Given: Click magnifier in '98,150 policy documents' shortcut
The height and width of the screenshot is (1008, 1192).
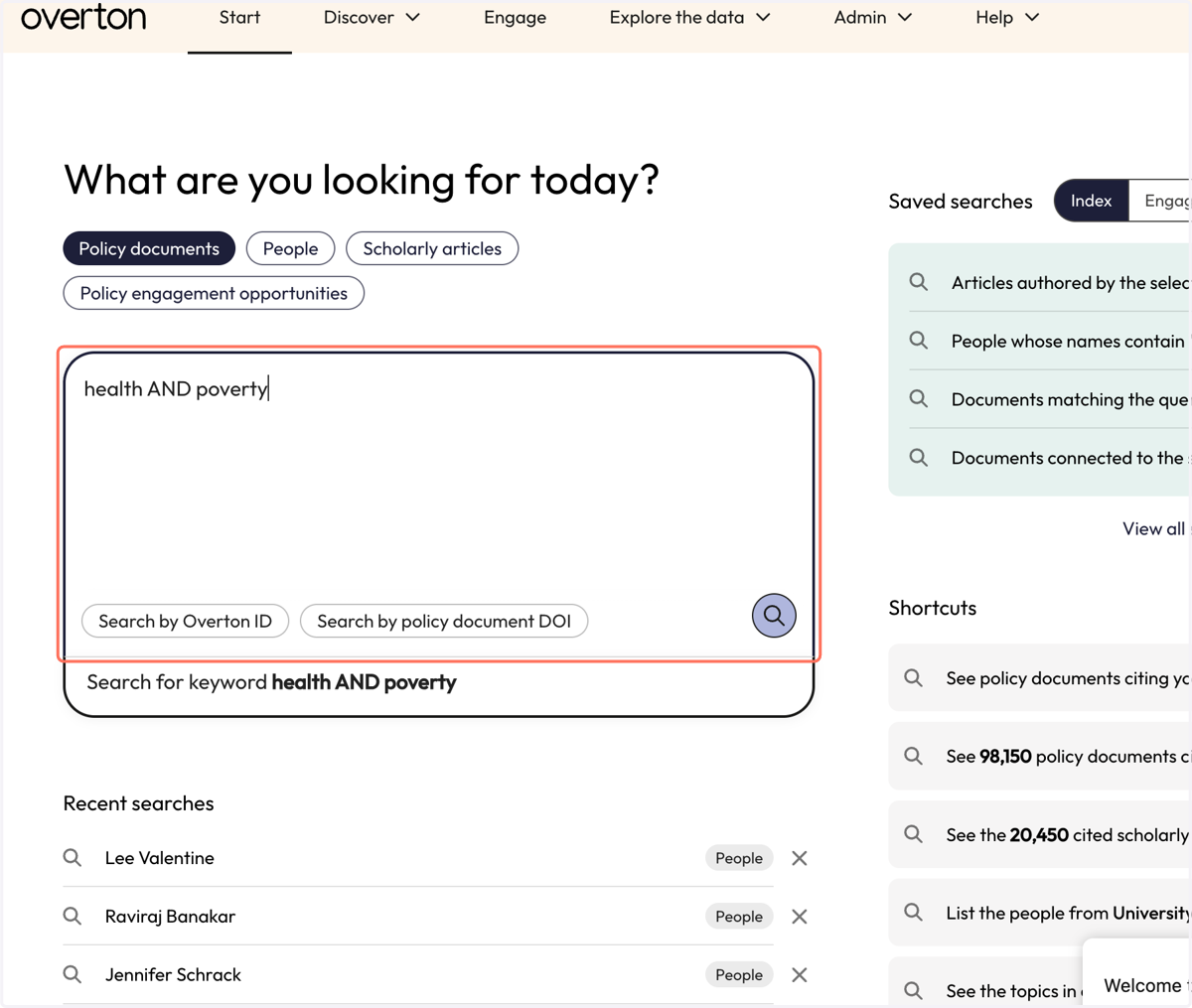Looking at the screenshot, I should pos(914,756).
